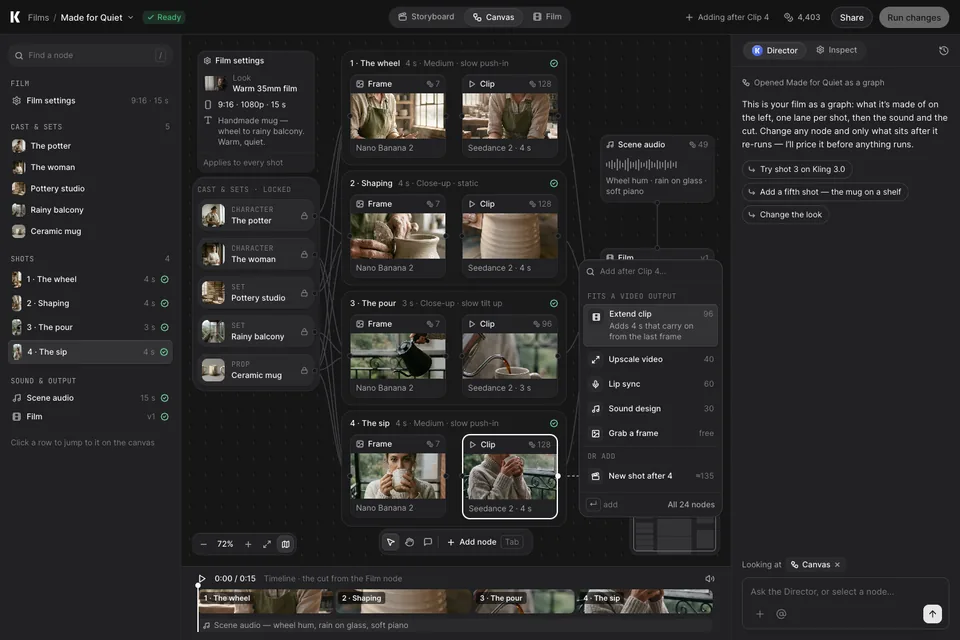This screenshot has width=960, height=640.
Task: Remove the Canvas context chip with X
Action: (x=837, y=565)
